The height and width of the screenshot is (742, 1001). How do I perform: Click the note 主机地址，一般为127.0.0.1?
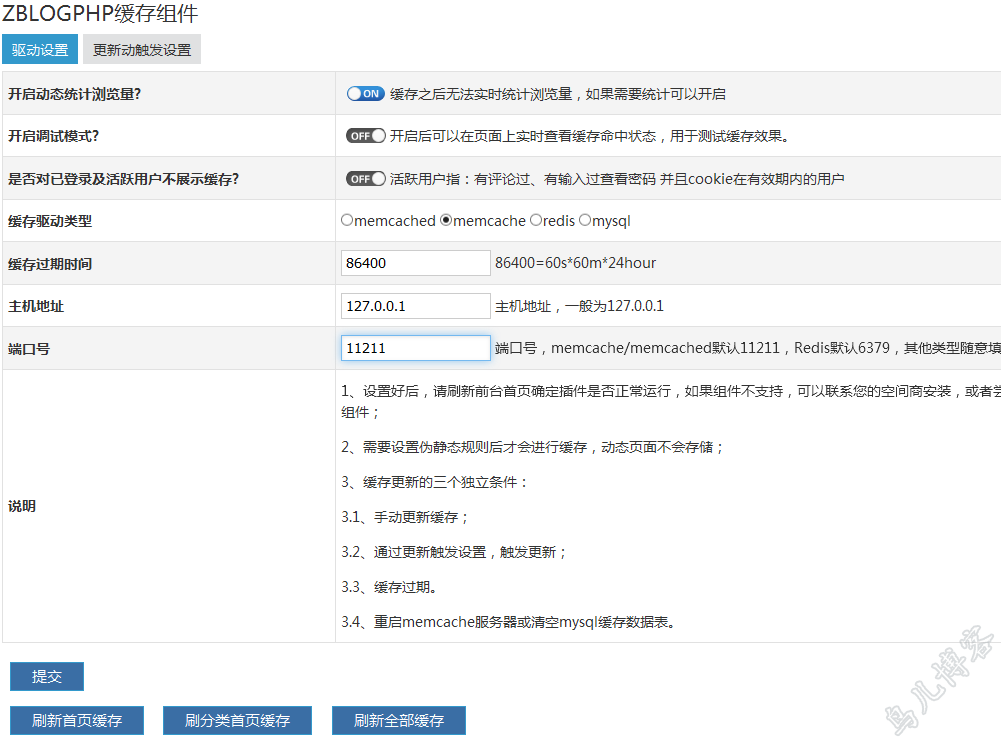[579, 306]
